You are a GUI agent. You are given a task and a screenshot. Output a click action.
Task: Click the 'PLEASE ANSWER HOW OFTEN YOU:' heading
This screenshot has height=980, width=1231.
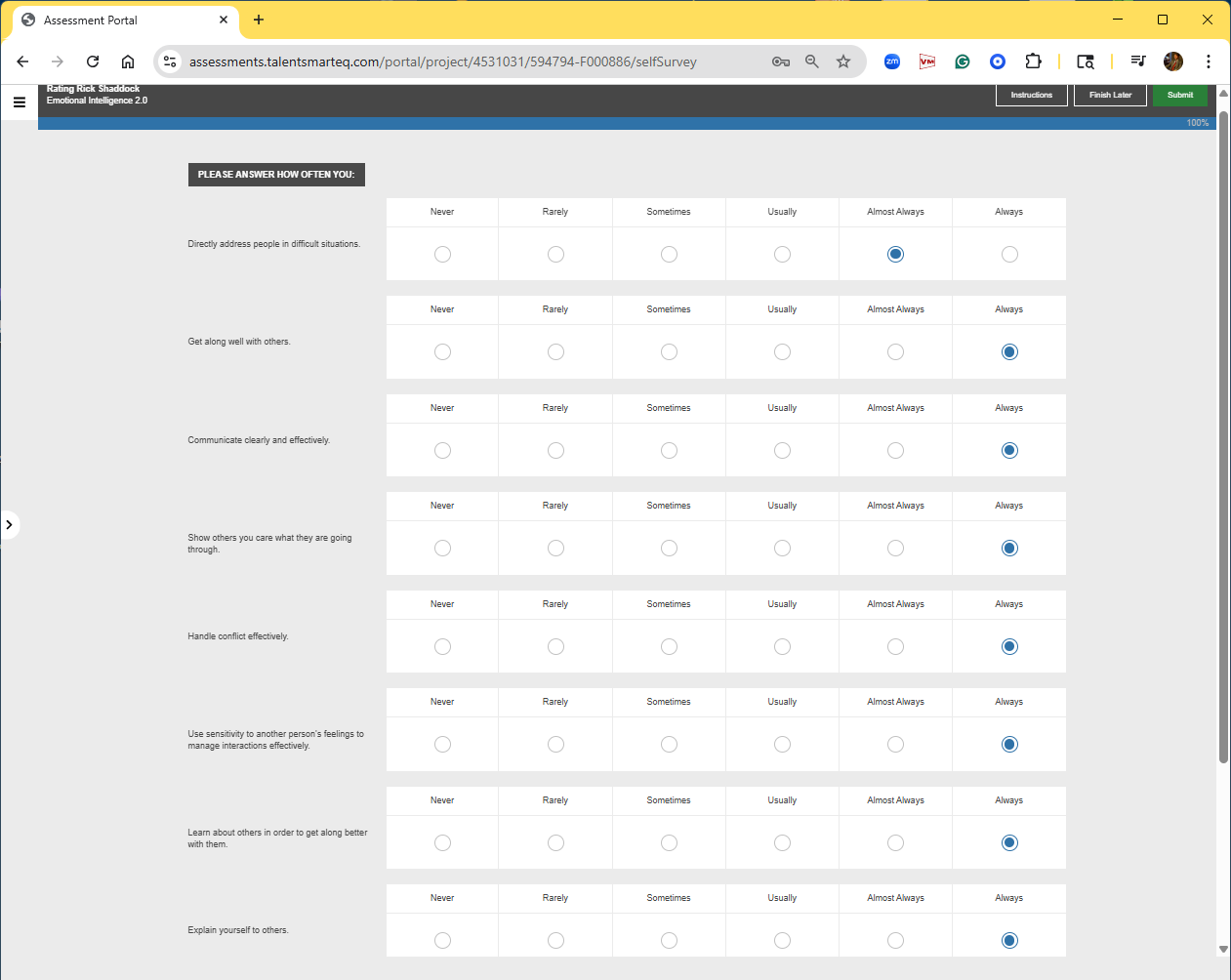[x=276, y=175]
